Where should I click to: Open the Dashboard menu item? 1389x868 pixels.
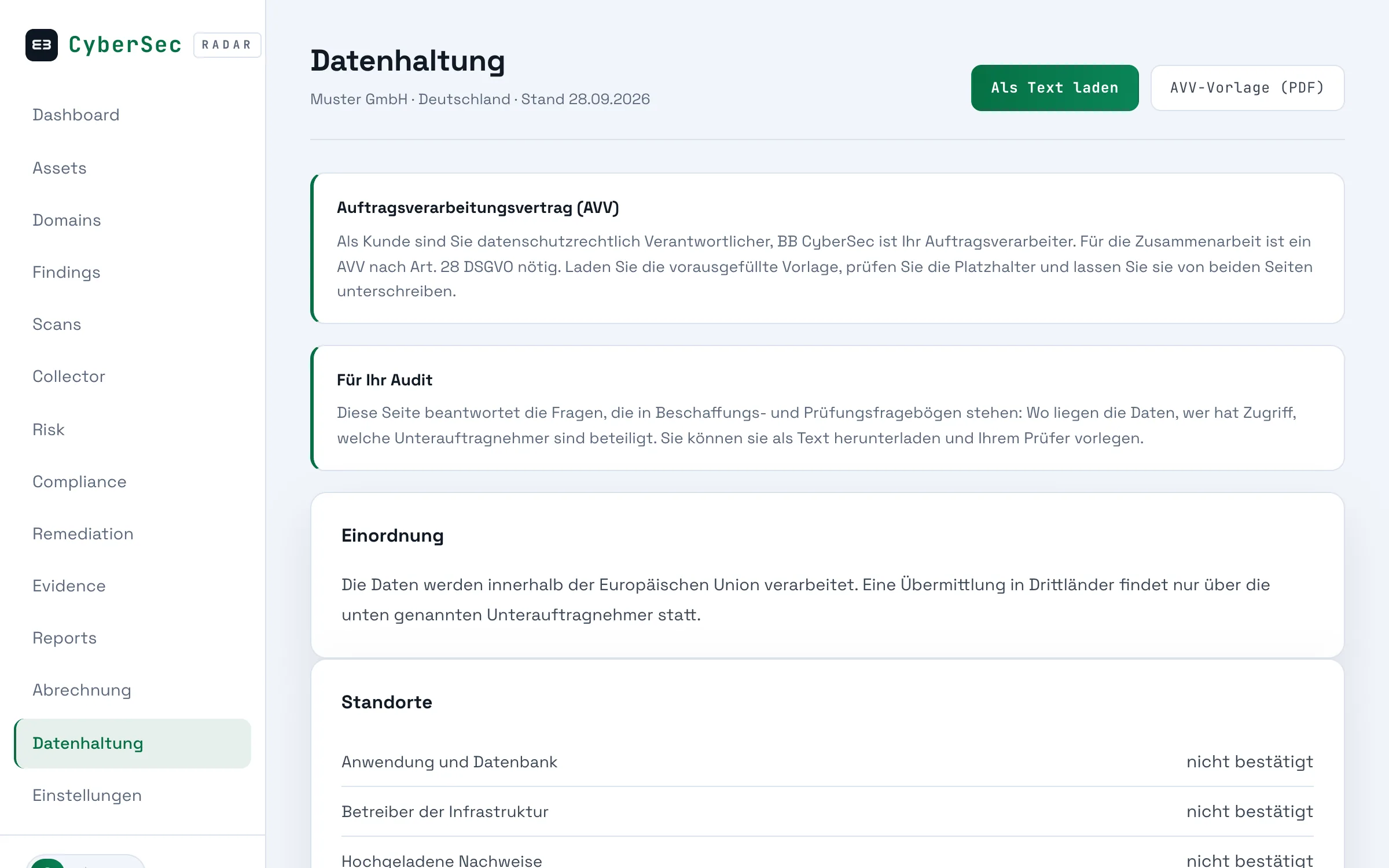(x=76, y=115)
